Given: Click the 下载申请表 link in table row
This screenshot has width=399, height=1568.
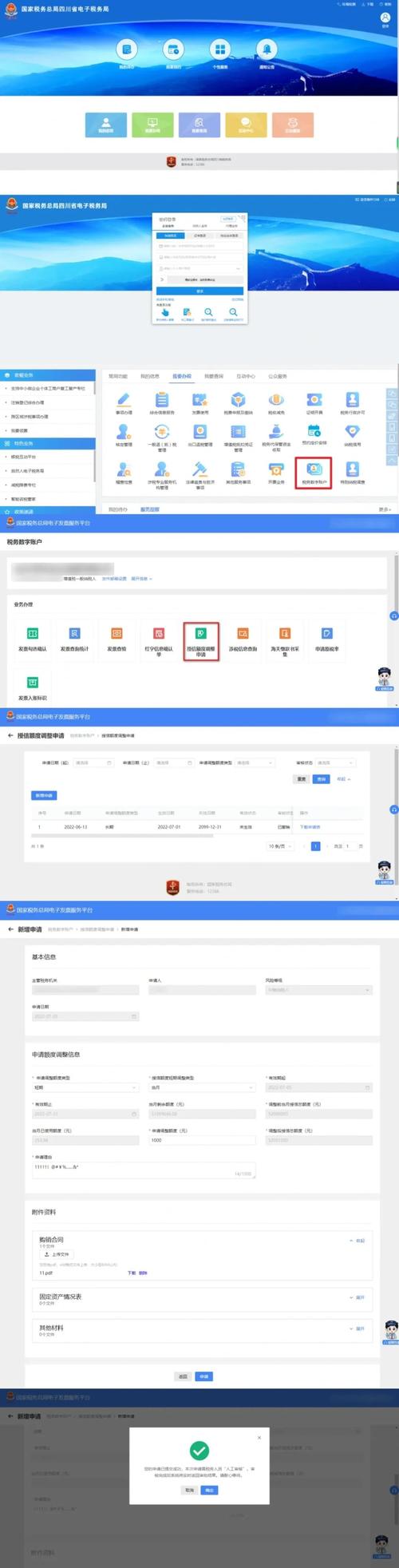Looking at the screenshot, I should (x=310, y=827).
